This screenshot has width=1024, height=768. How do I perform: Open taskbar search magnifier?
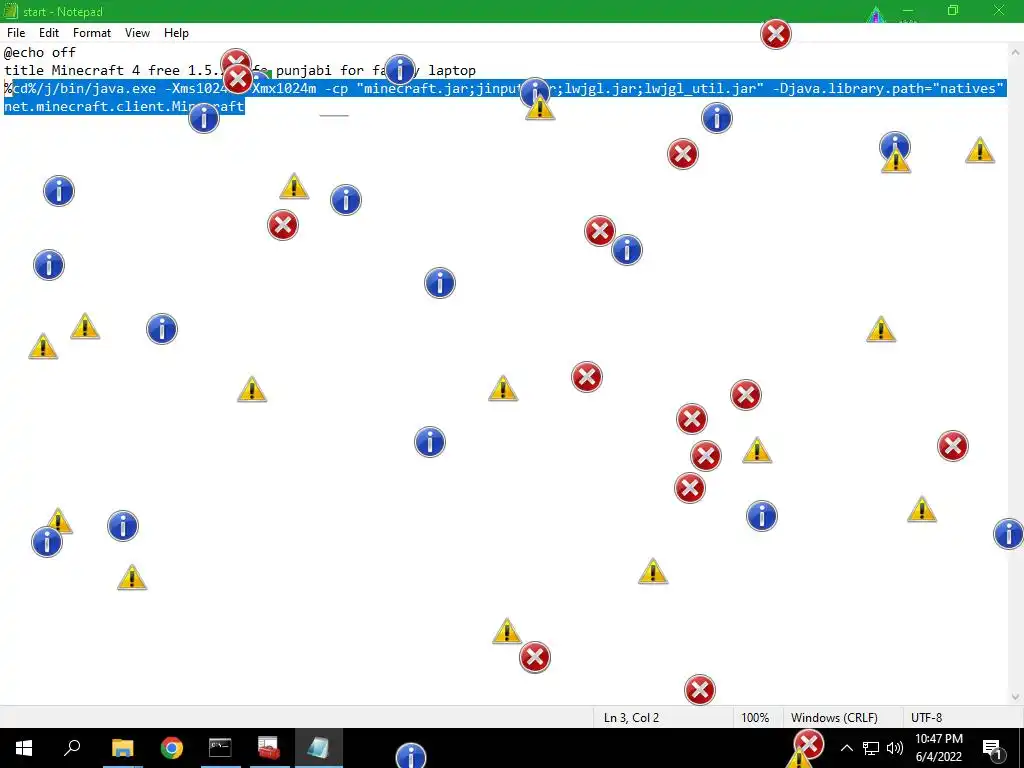72,748
